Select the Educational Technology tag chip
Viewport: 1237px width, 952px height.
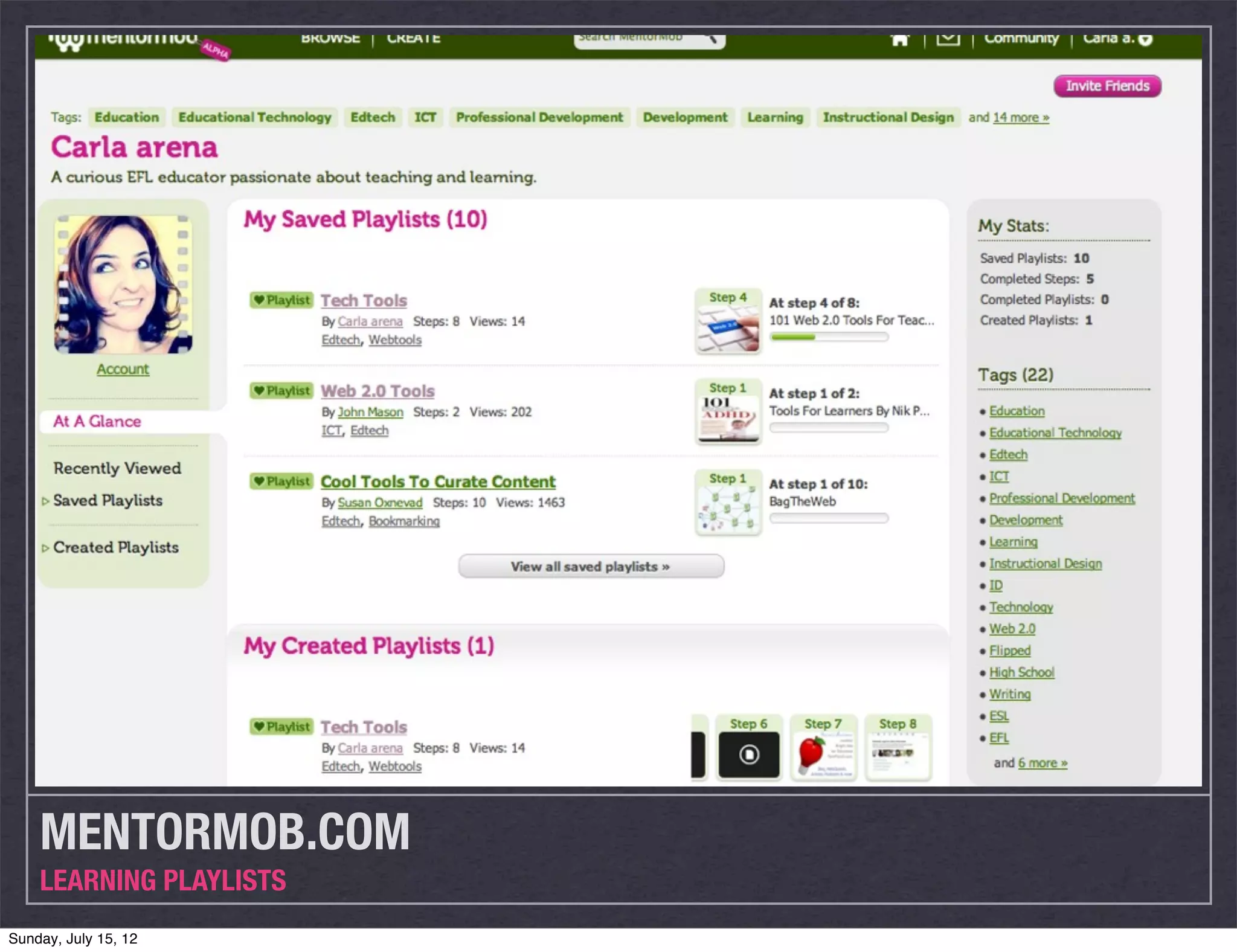pyautogui.click(x=254, y=117)
